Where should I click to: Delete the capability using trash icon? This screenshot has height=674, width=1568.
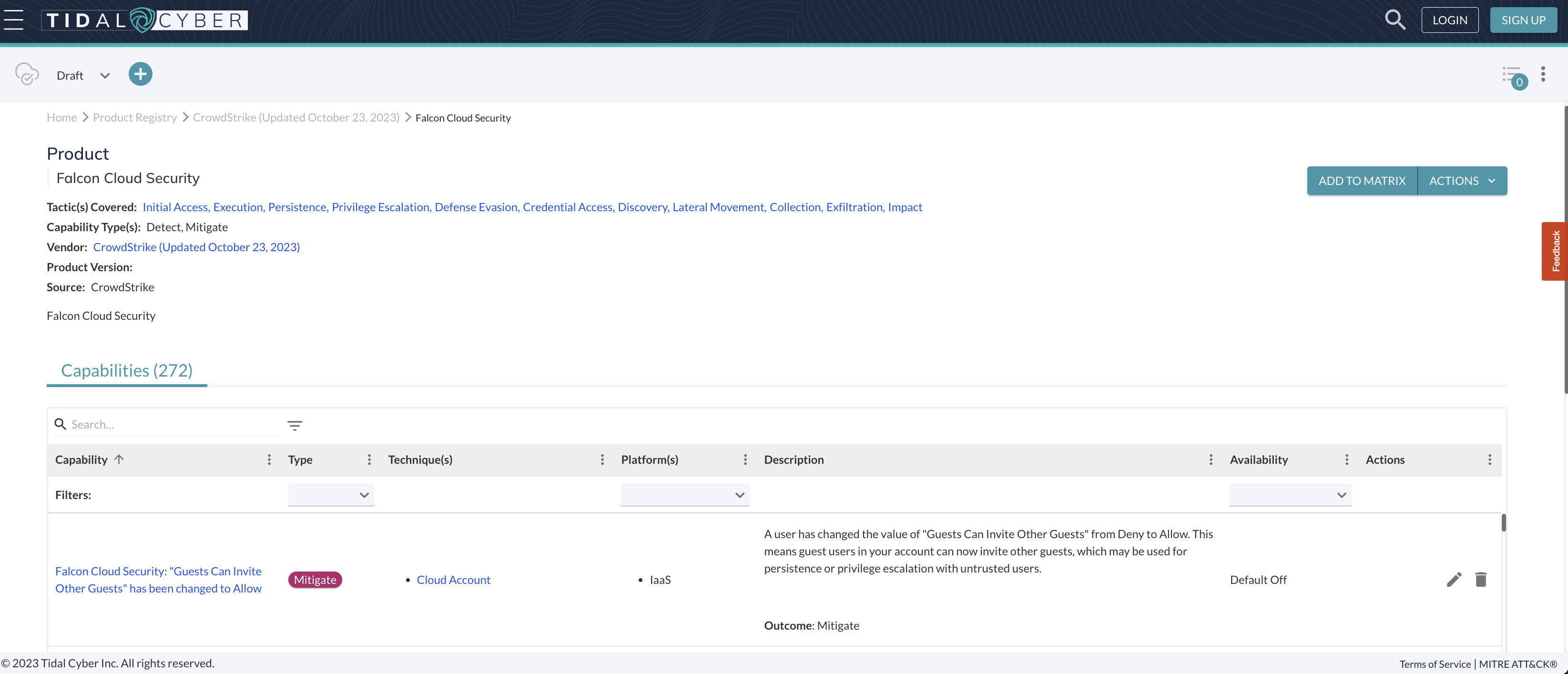[1481, 580]
